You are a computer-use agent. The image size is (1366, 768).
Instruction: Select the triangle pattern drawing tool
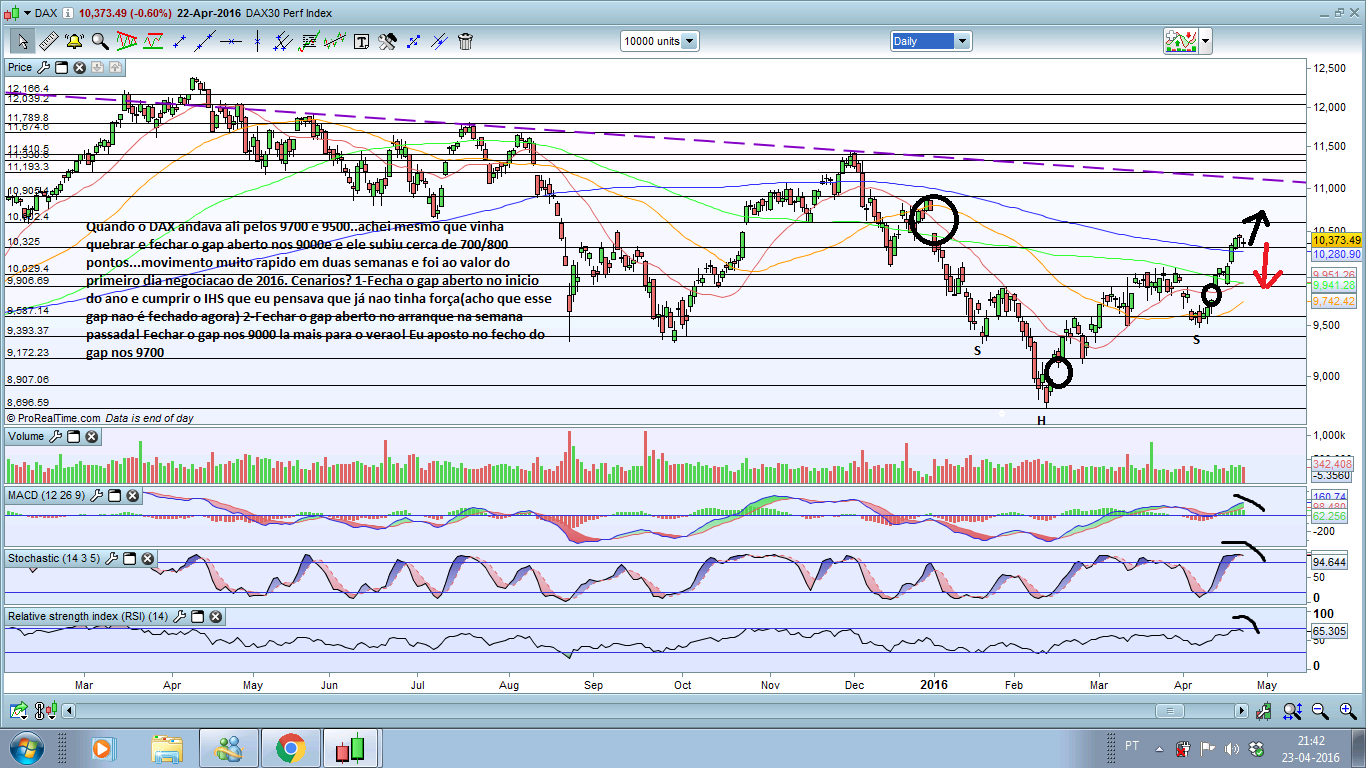coord(127,41)
